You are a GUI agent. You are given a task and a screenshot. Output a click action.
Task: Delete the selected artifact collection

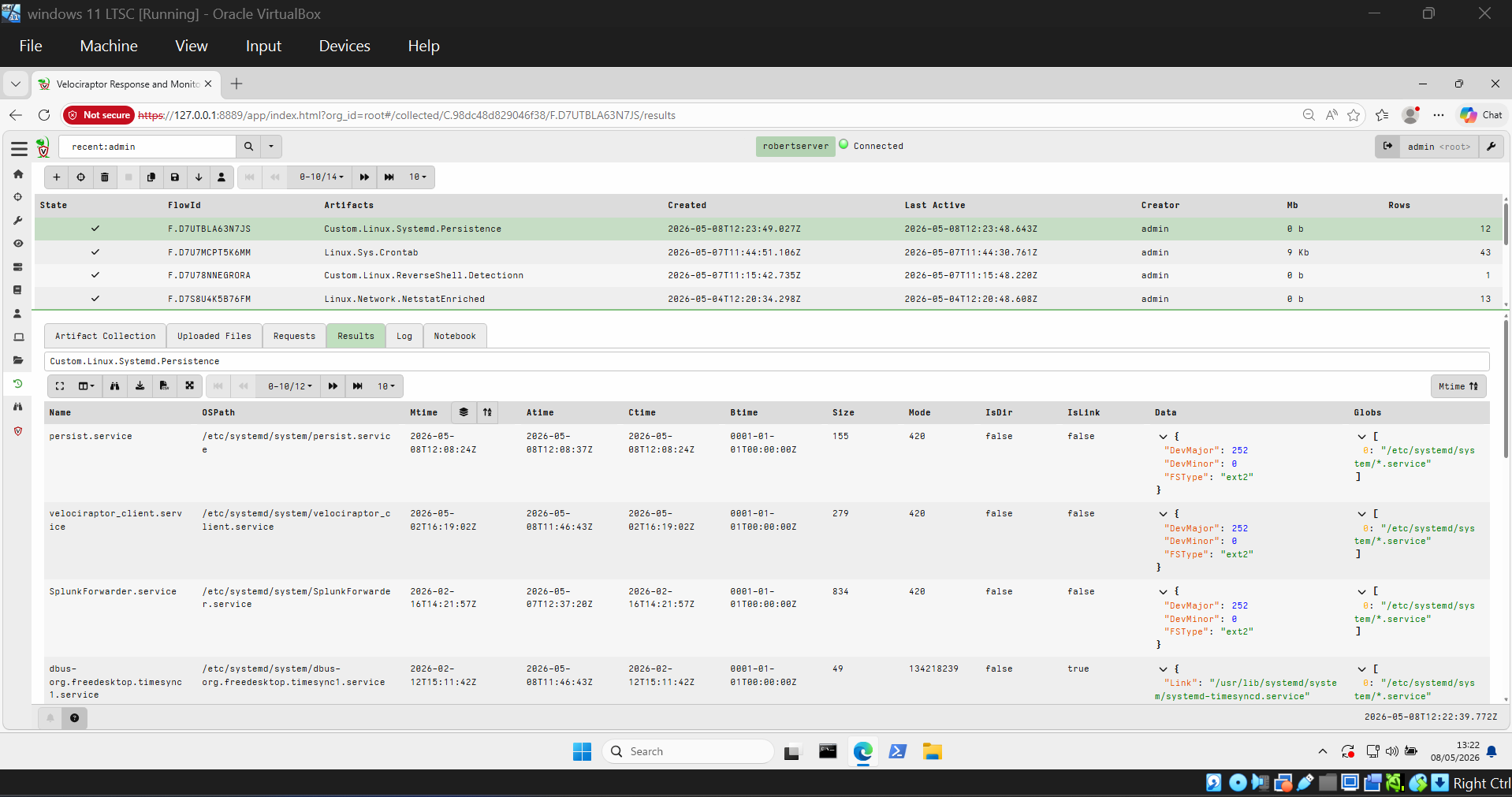pos(104,177)
